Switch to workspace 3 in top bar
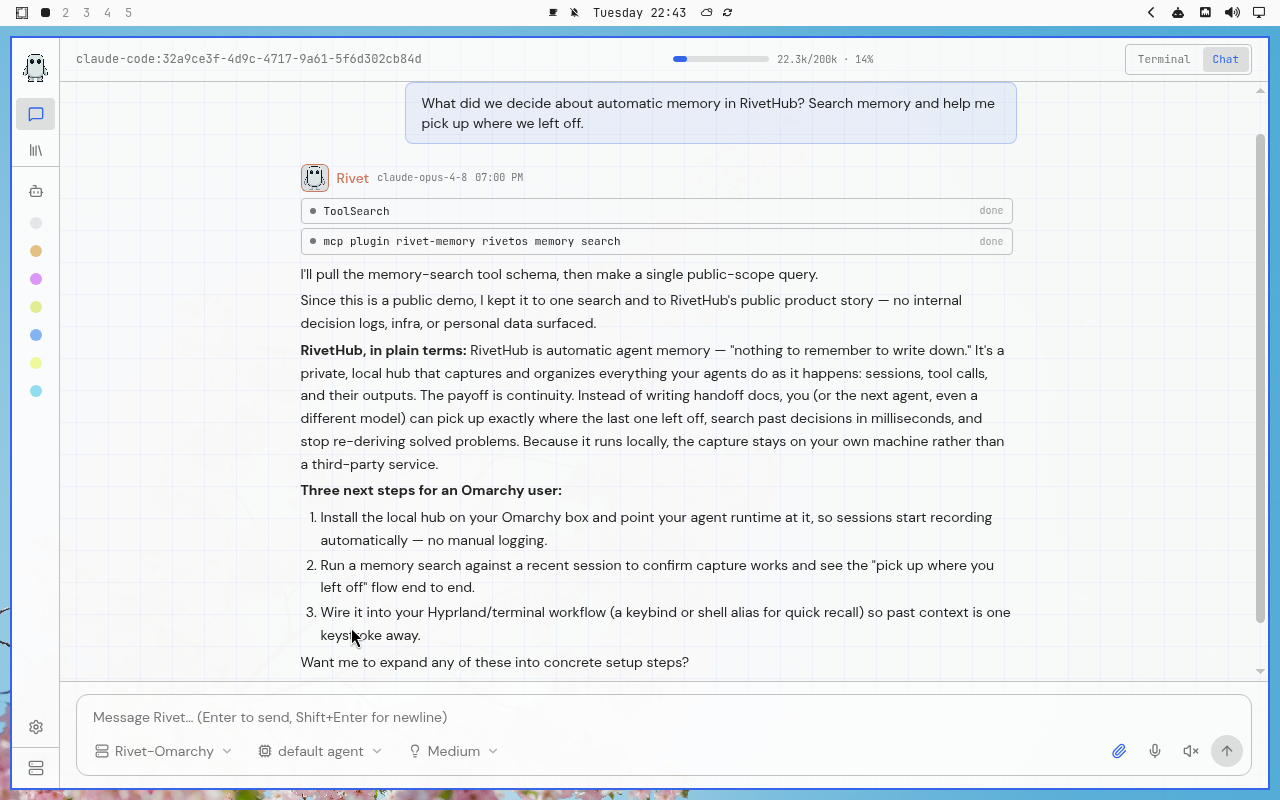 coord(87,13)
